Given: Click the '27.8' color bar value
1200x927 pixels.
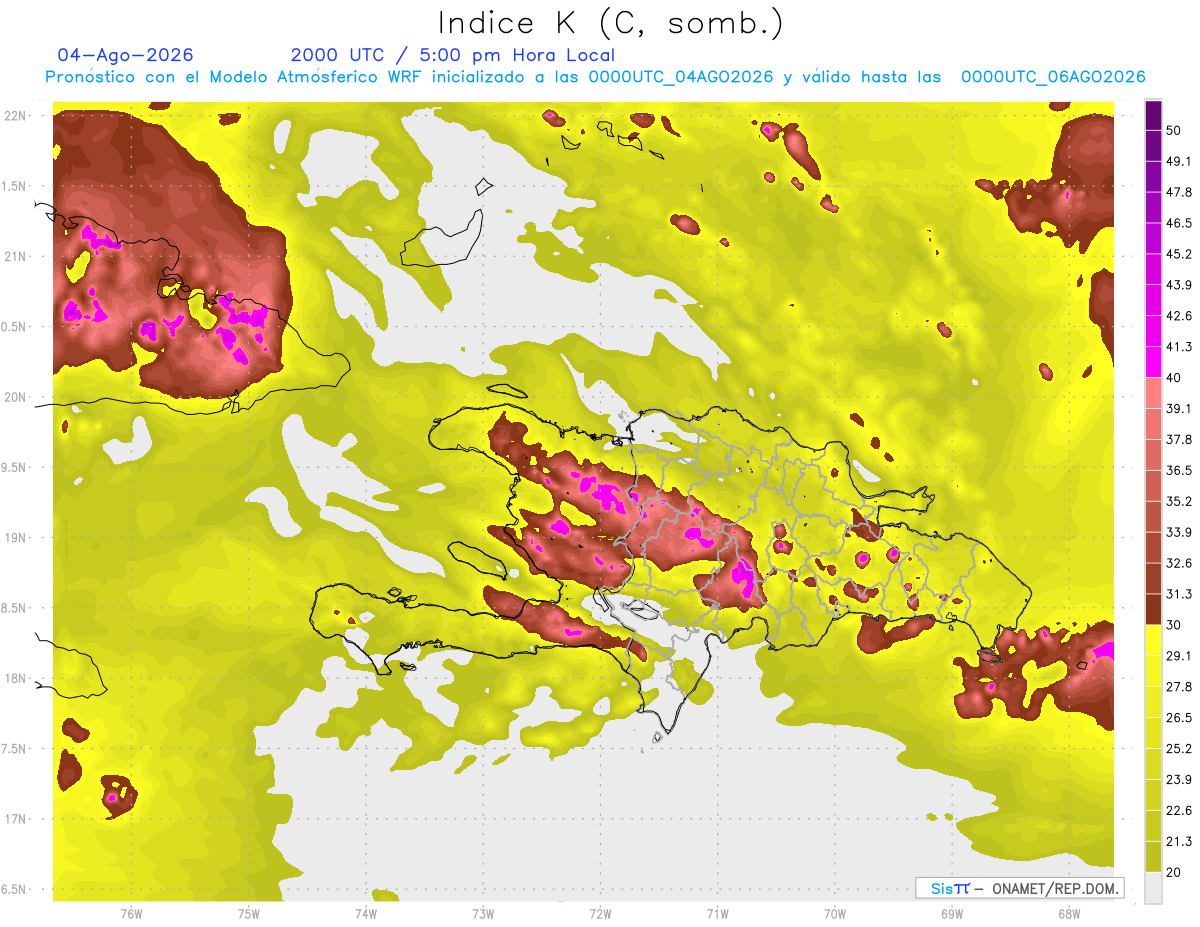Looking at the screenshot, I should click(1179, 687).
